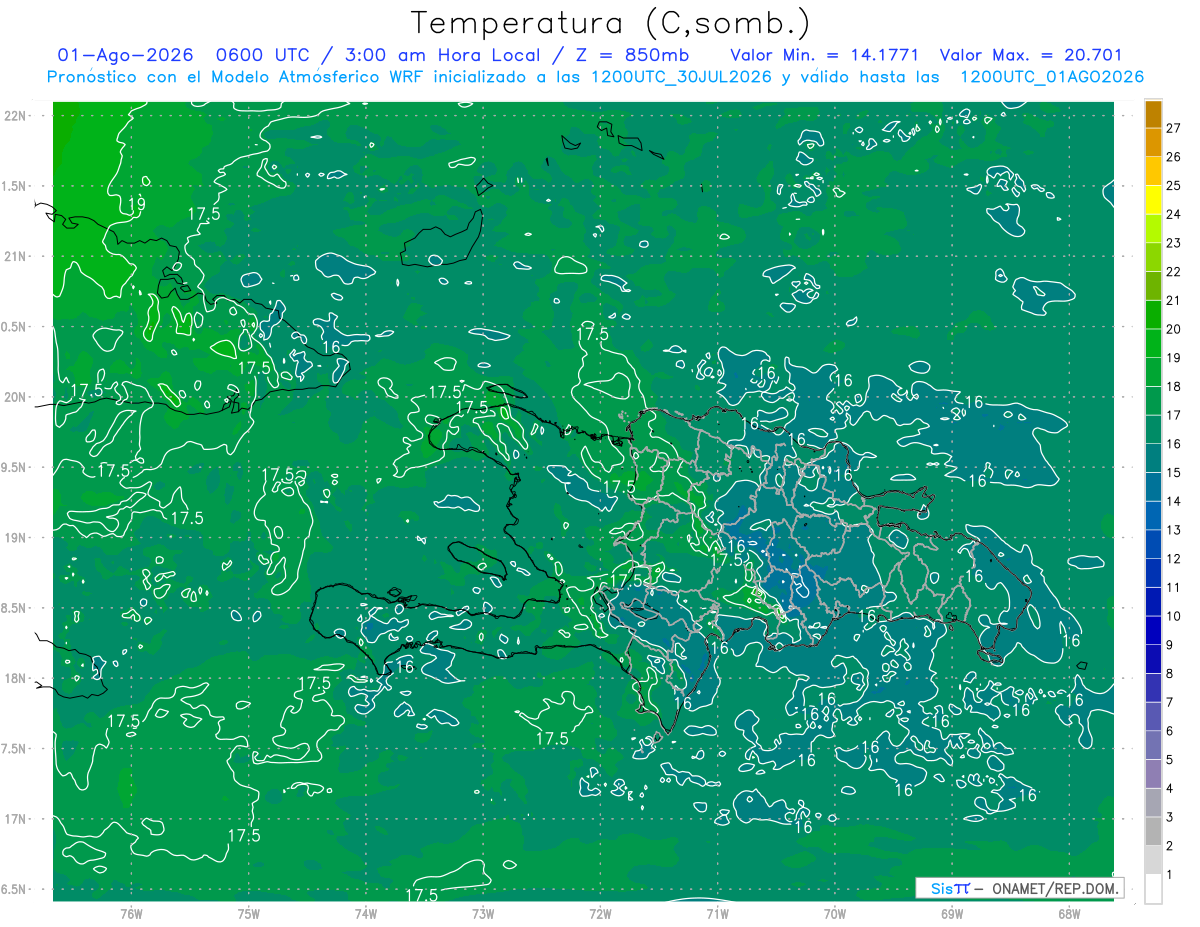This screenshot has width=1200, height=927.
Task: Select the 'Valor Min. = 14.1771' value
Action: (x=824, y=55)
